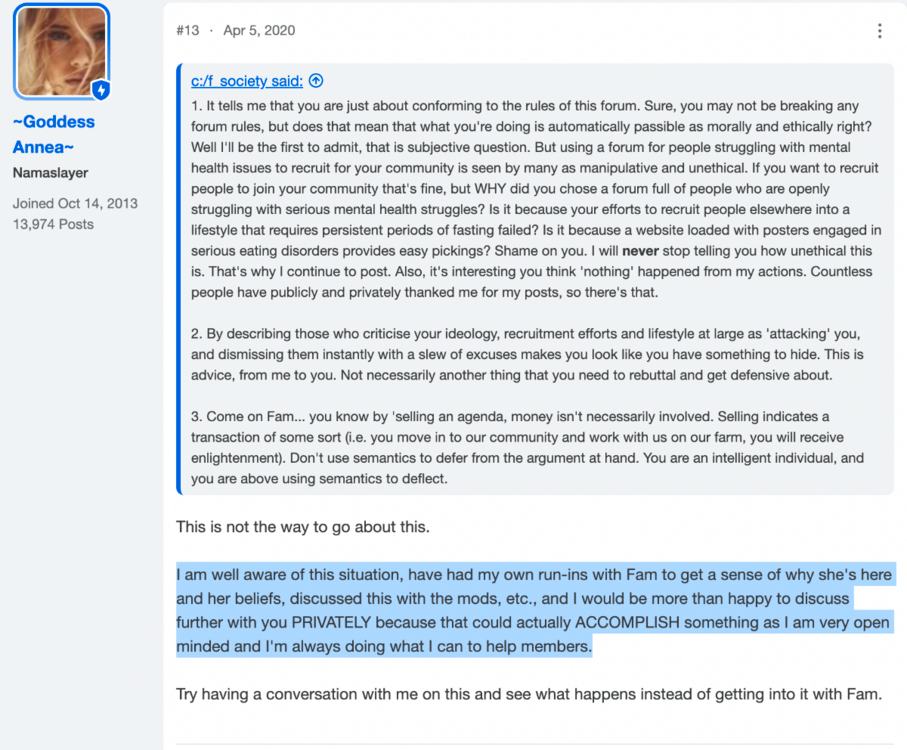Open Goddess Annea's avatar picture
Image resolution: width=907 pixels, height=750 pixels.
tap(61, 51)
